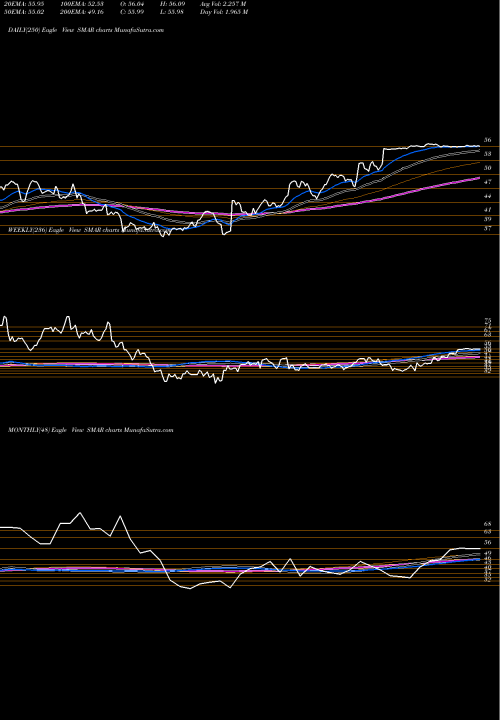The width and height of the screenshot is (500, 720).
Task: Select the low price 'L:' value
Action: [176, 12]
